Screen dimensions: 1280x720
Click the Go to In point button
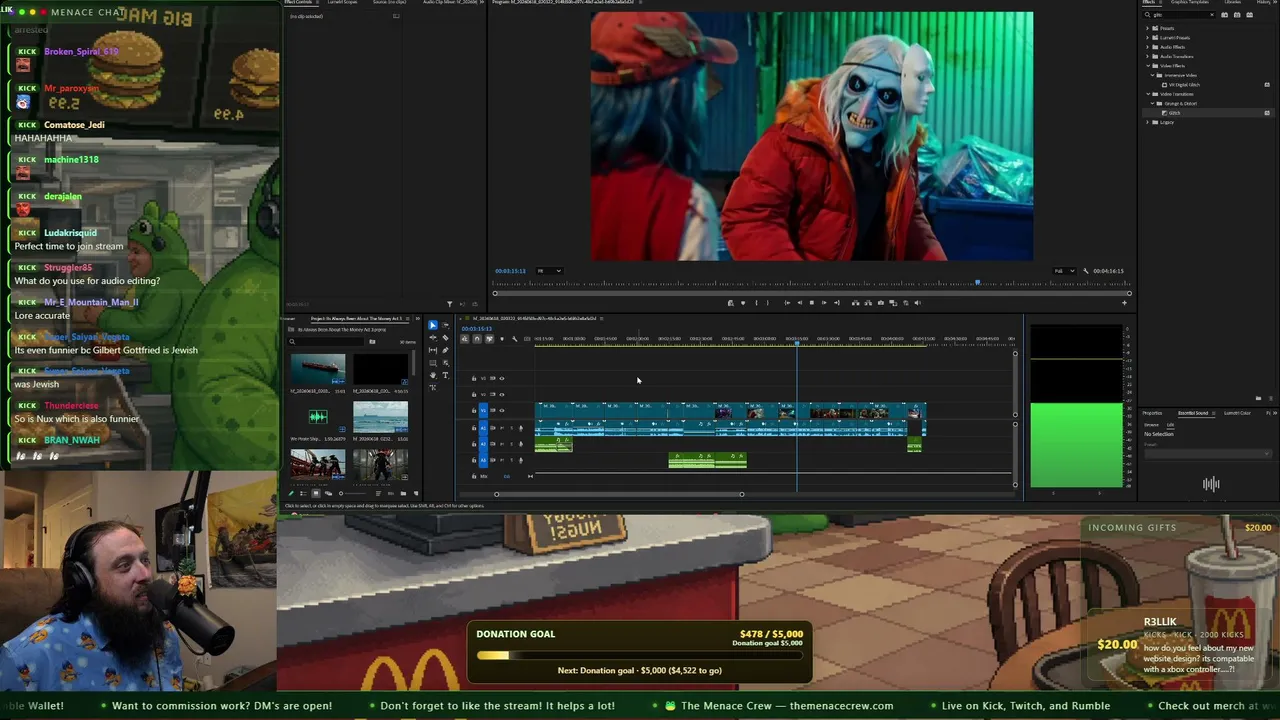pyautogui.click(x=787, y=303)
